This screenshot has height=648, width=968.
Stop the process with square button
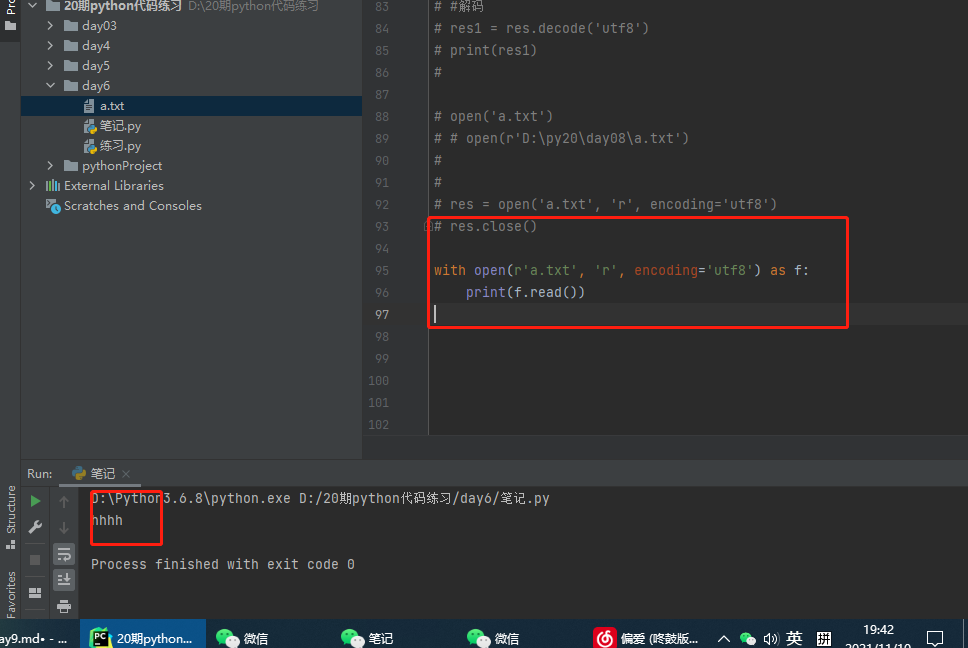tap(35, 559)
